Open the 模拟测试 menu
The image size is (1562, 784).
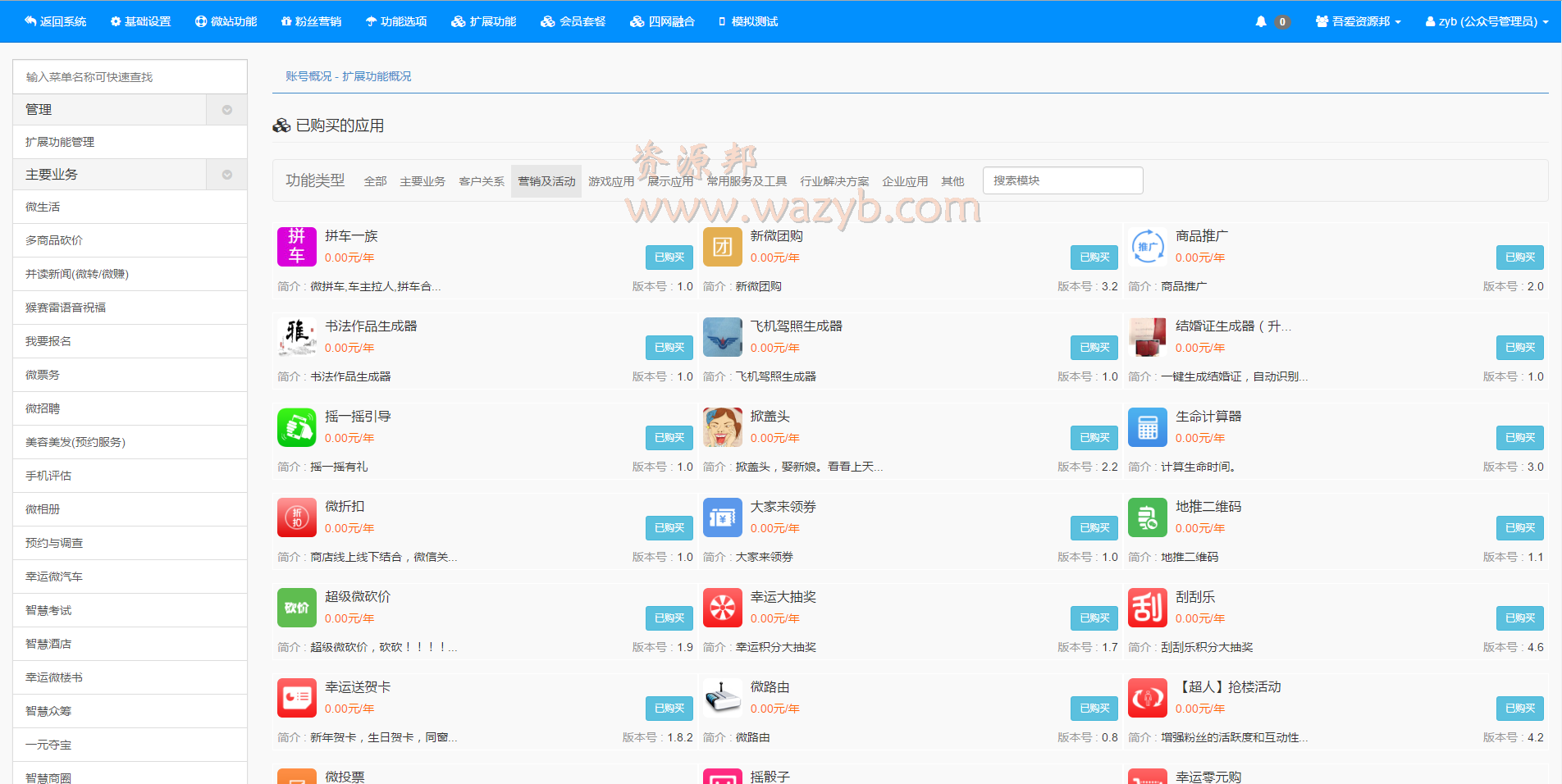[748, 21]
